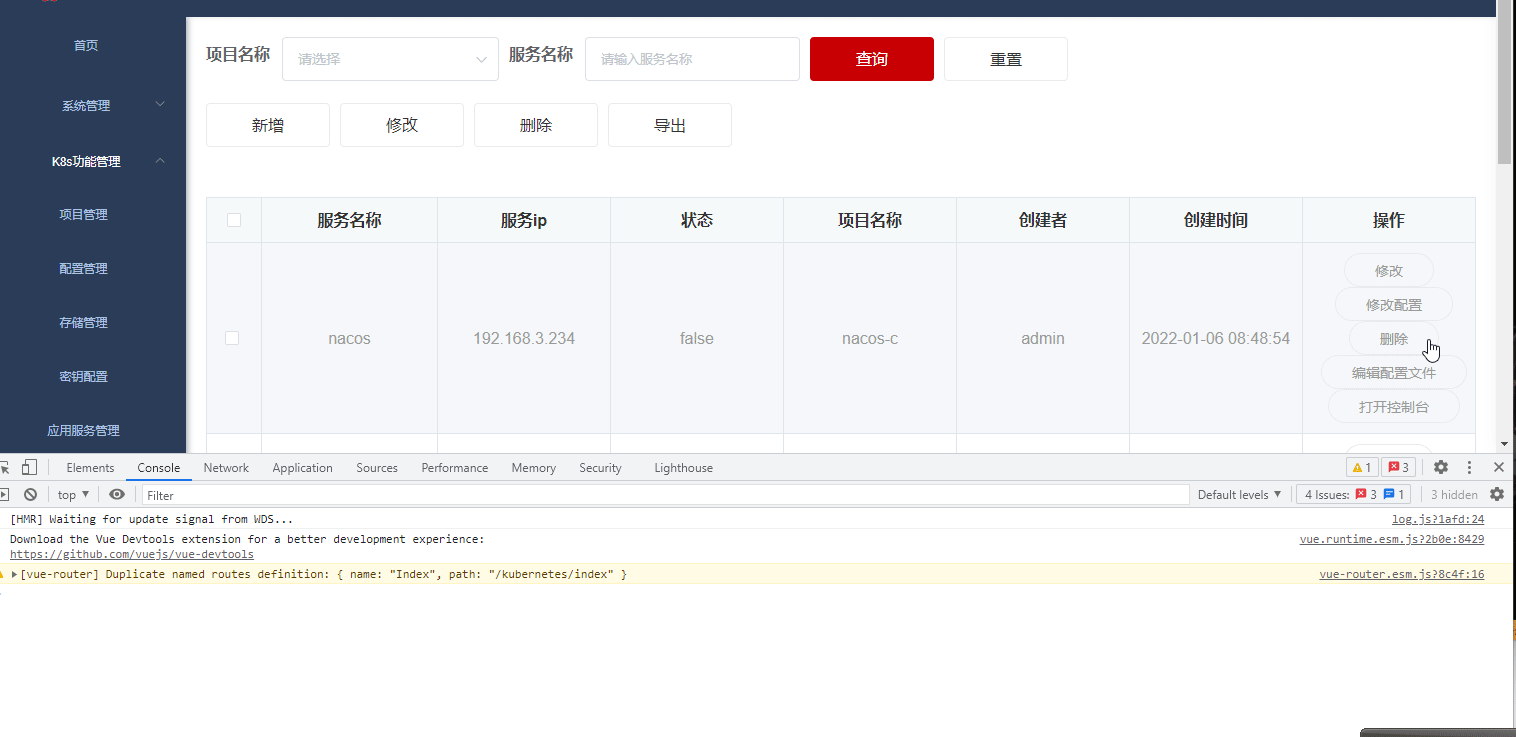The height and width of the screenshot is (737, 1516).
Task: Click the red error count badge showing 3
Action: click(1398, 467)
